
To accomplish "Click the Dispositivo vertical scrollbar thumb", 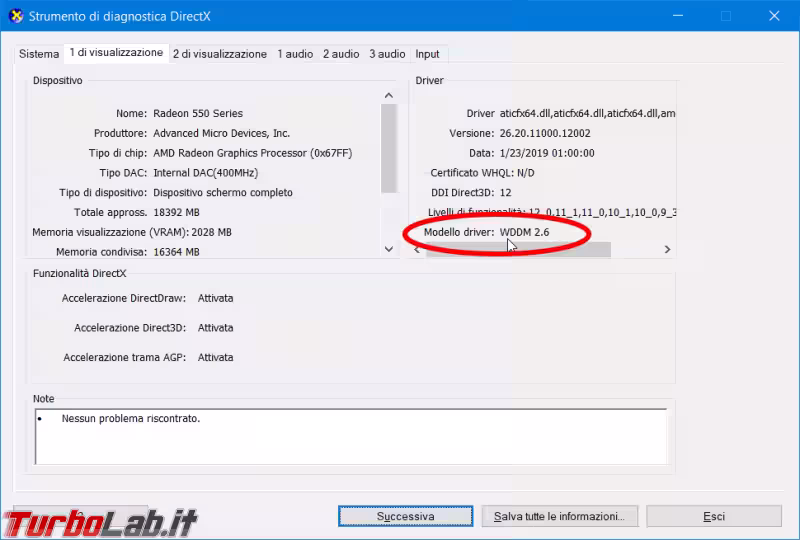I will (x=389, y=149).
